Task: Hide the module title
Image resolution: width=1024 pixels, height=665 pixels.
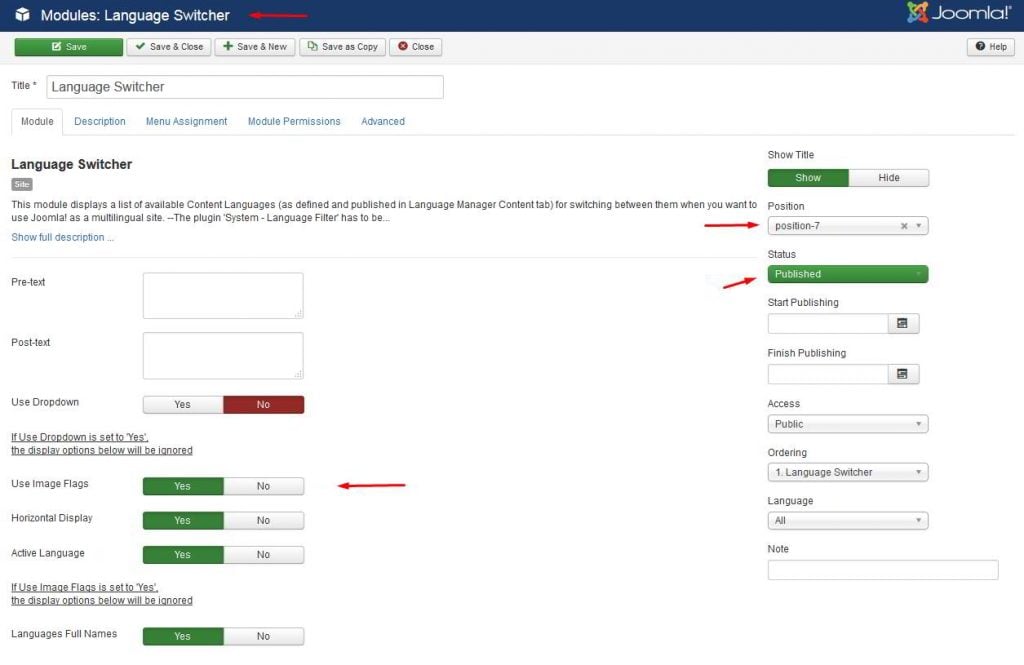Action: (x=888, y=178)
